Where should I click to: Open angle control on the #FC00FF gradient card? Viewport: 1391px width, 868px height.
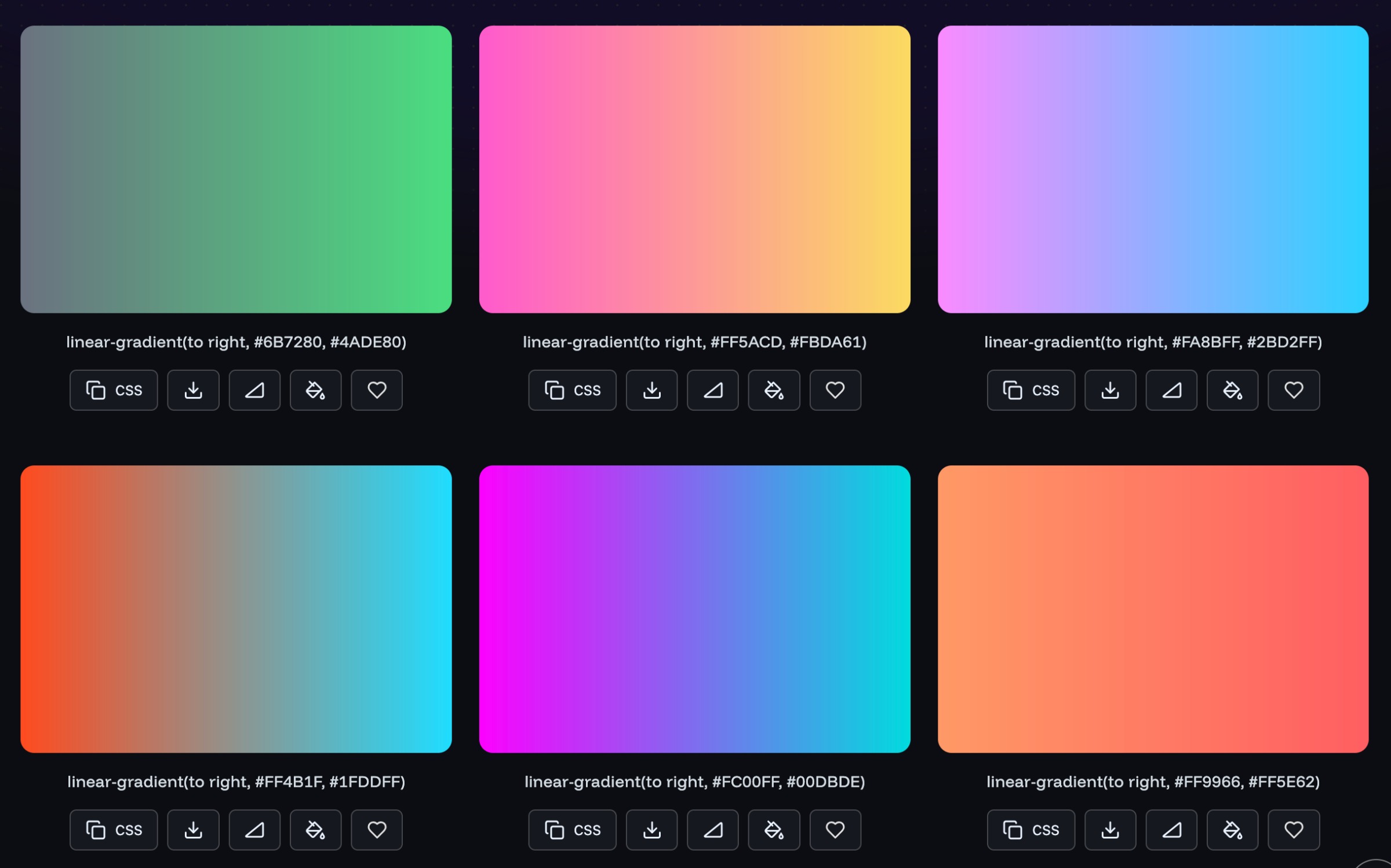[x=712, y=829]
